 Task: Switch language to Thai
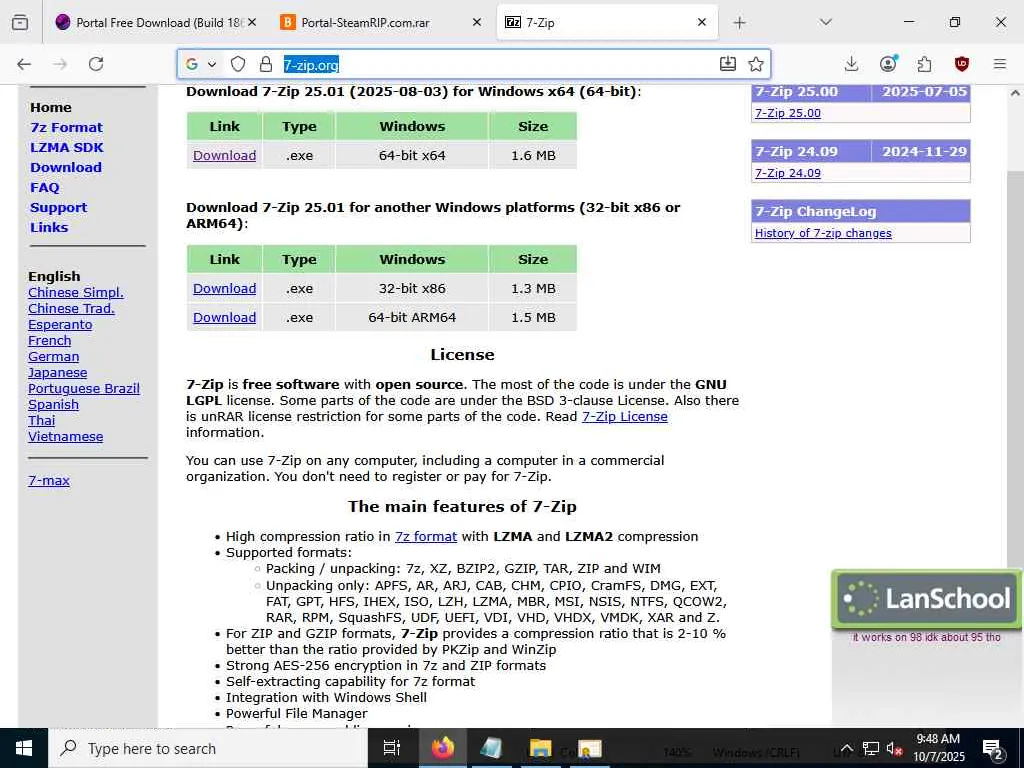(42, 421)
